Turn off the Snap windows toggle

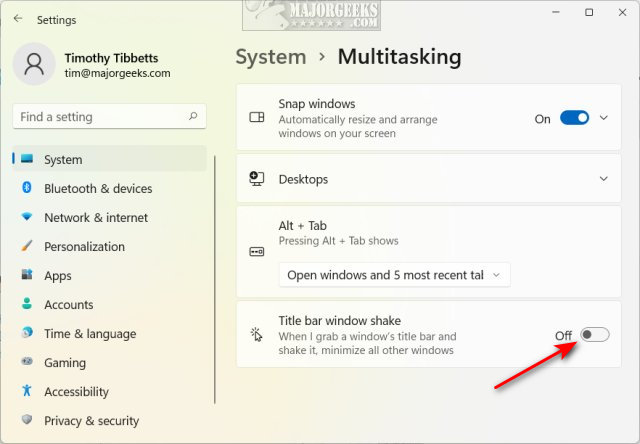(x=574, y=118)
